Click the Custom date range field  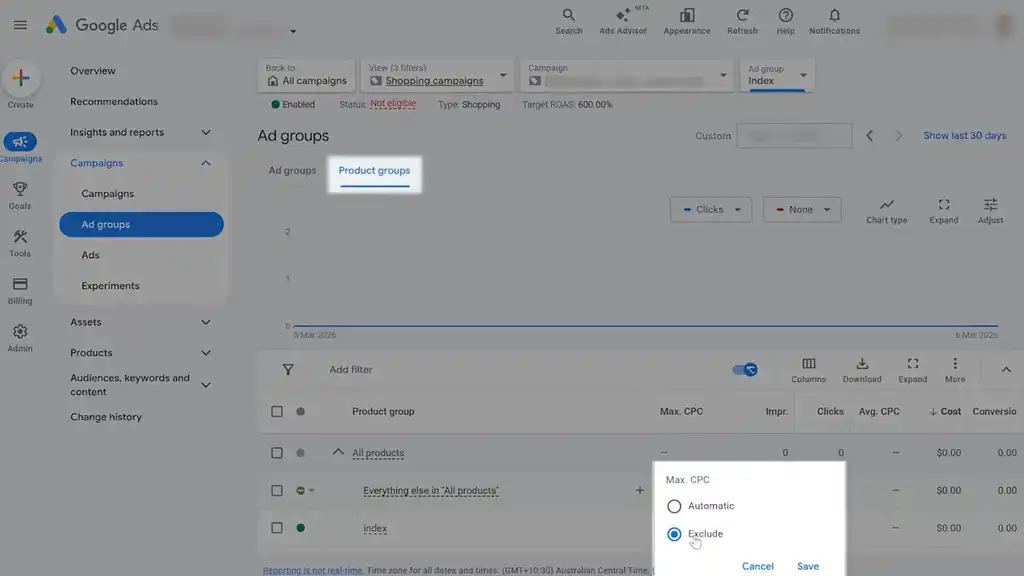pyautogui.click(x=794, y=136)
